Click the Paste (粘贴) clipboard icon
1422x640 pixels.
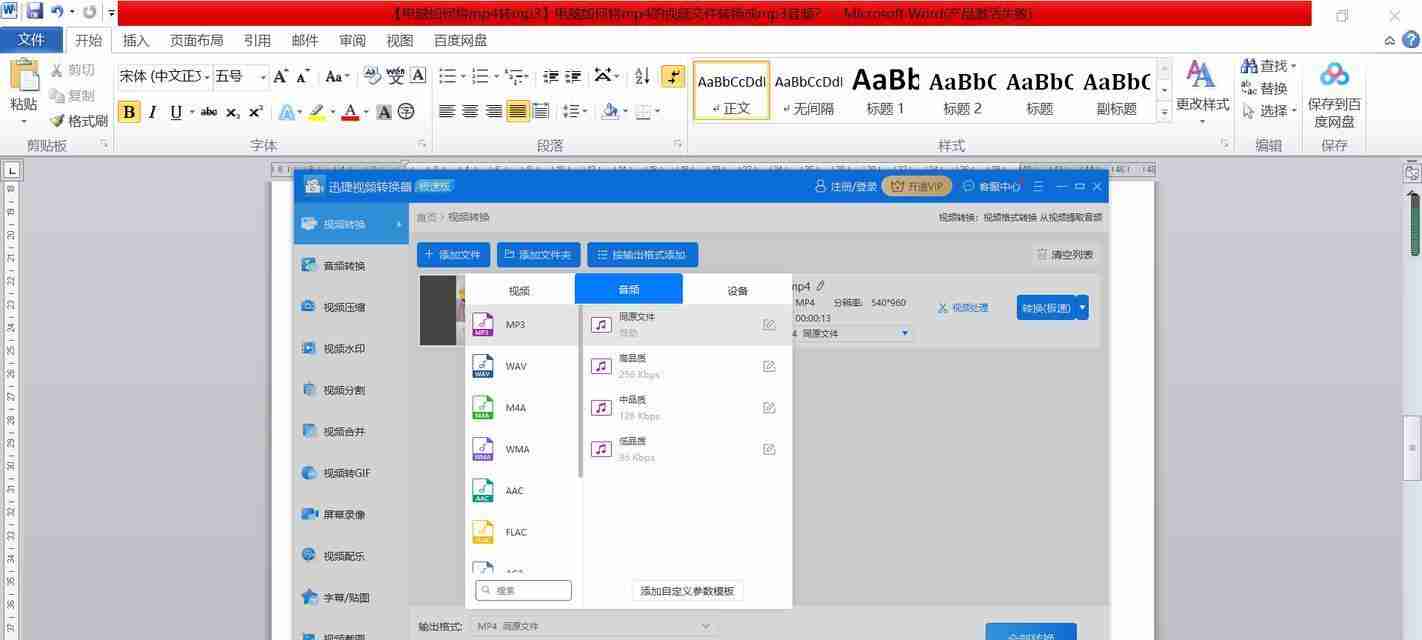[x=23, y=78]
